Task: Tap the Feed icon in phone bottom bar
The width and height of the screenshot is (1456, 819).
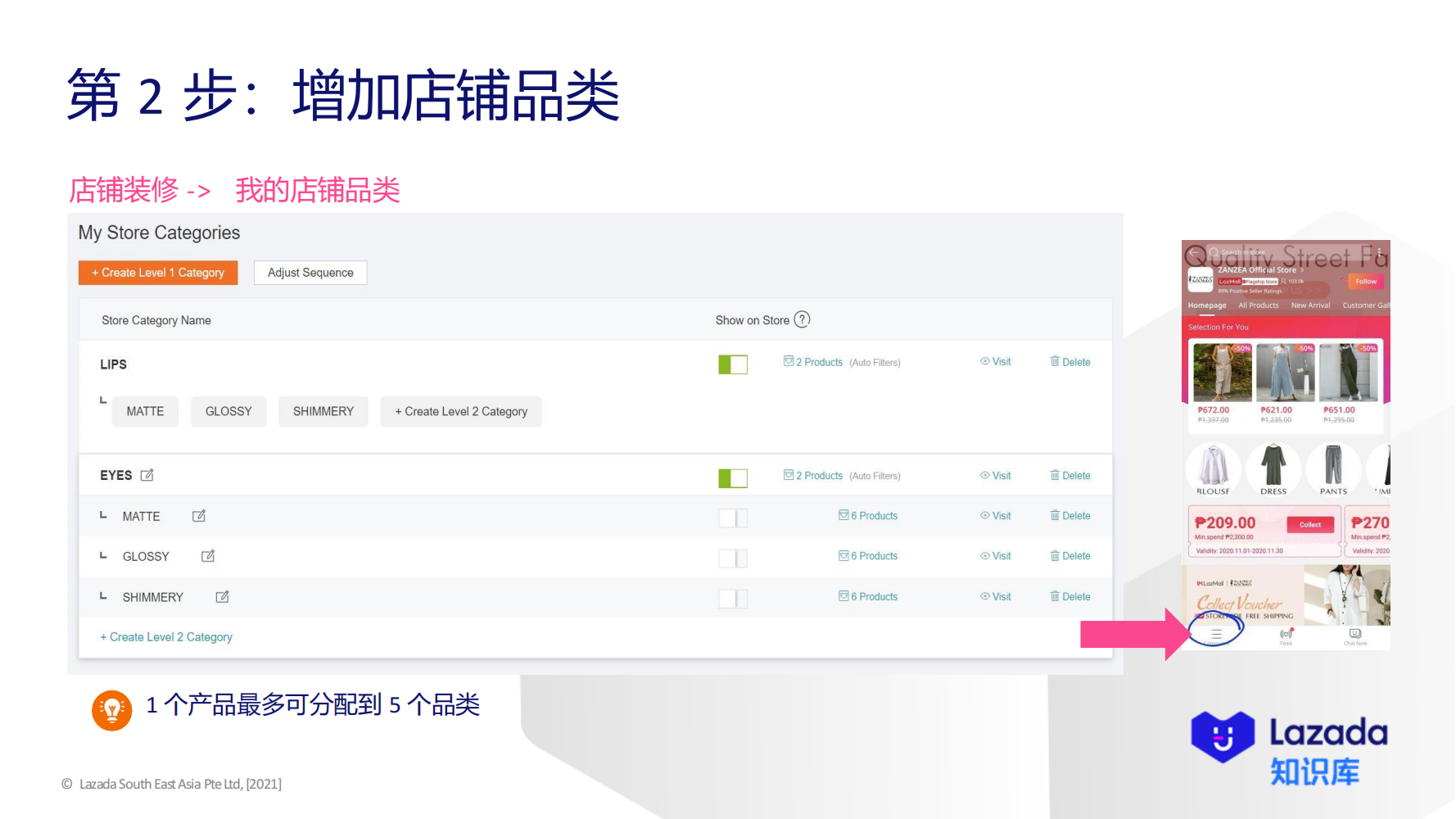Action: click(x=1286, y=636)
